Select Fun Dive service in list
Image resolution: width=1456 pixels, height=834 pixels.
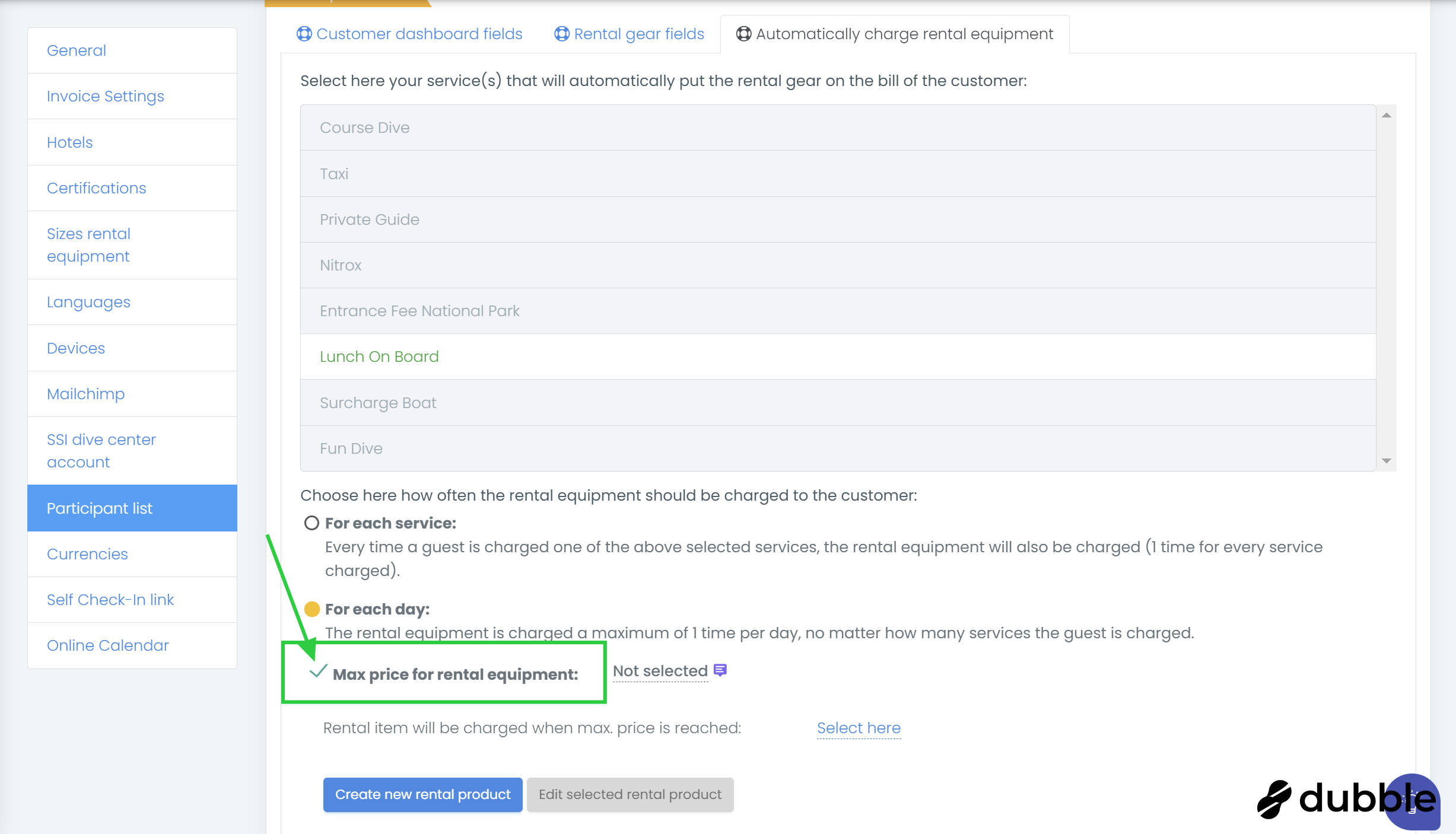click(x=351, y=448)
